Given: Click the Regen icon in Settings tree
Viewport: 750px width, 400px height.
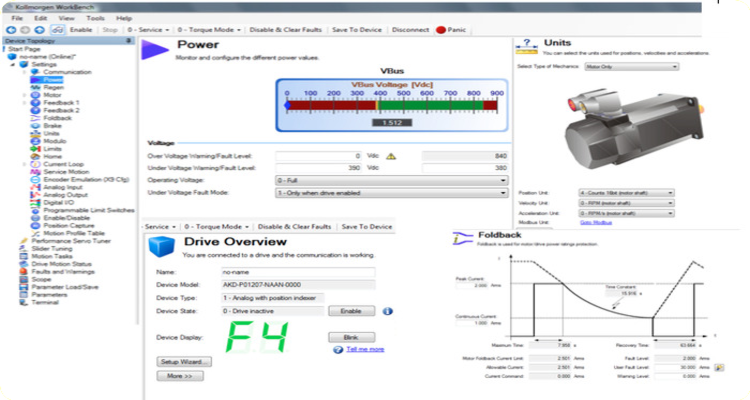Looking at the screenshot, I should click(35, 87).
